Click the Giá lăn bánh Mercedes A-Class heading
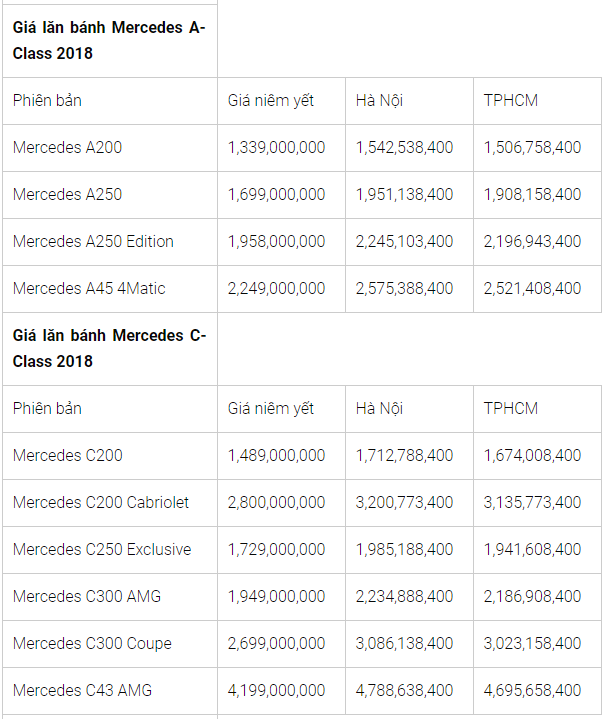The image size is (606, 719). coord(109,40)
